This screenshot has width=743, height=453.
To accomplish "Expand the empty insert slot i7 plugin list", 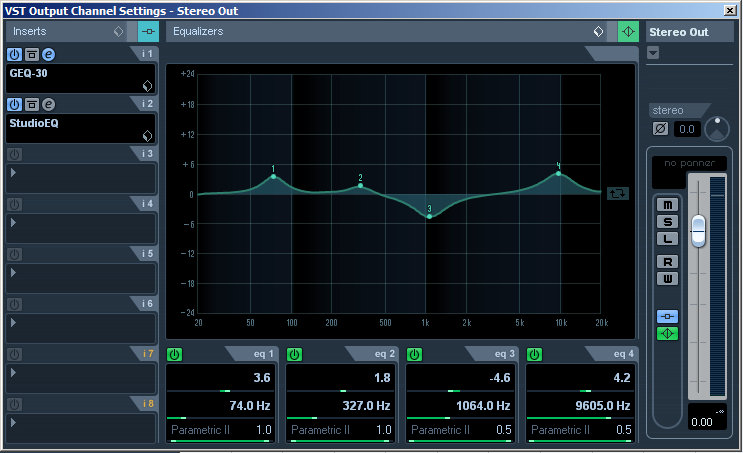I will coord(13,372).
